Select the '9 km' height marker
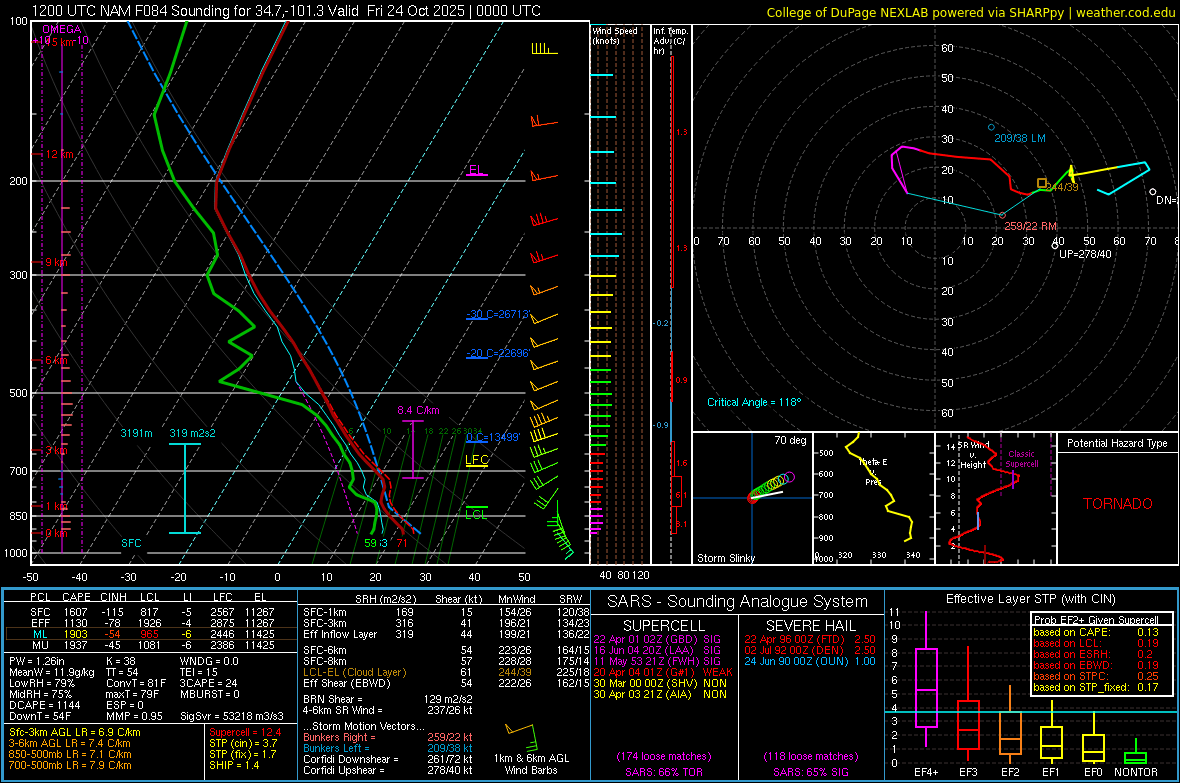The image size is (1180, 783). [56, 262]
